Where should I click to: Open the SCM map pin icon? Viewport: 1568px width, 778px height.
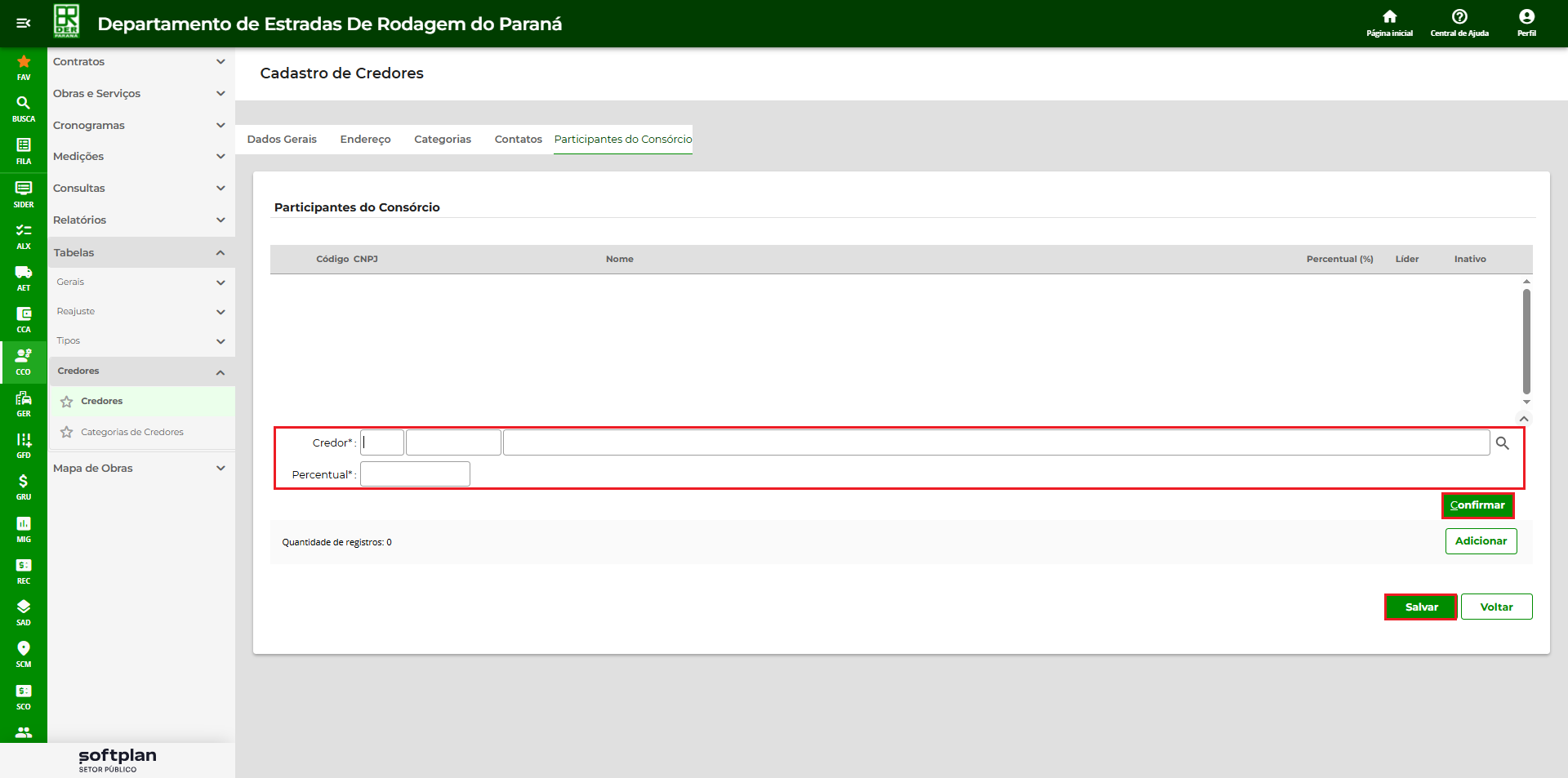(x=24, y=649)
